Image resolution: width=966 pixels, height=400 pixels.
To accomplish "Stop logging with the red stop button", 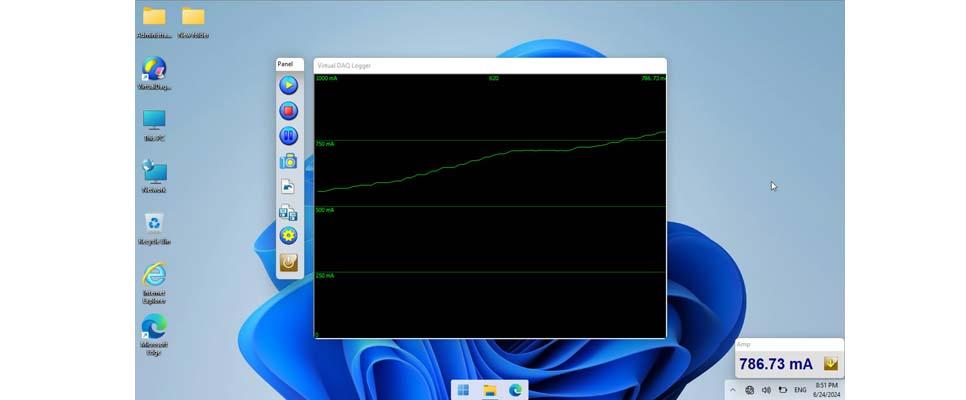I will pyautogui.click(x=288, y=111).
